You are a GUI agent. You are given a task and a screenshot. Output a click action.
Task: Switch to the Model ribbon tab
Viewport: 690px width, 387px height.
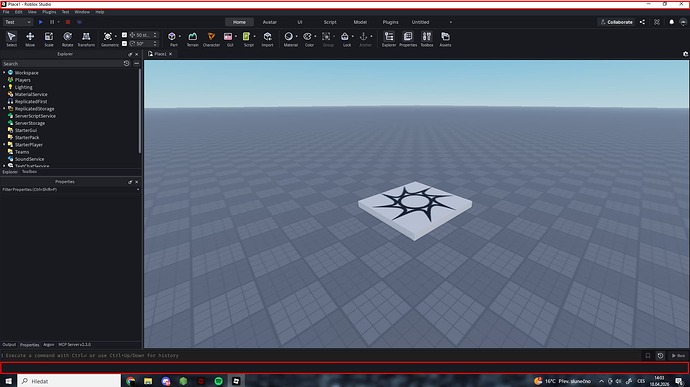[x=360, y=22]
